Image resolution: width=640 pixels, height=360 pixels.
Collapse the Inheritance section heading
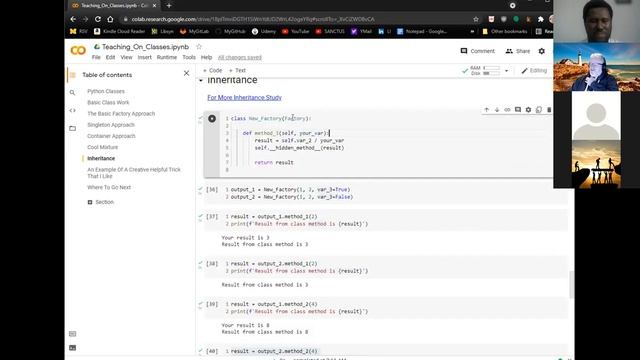[201, 80]
